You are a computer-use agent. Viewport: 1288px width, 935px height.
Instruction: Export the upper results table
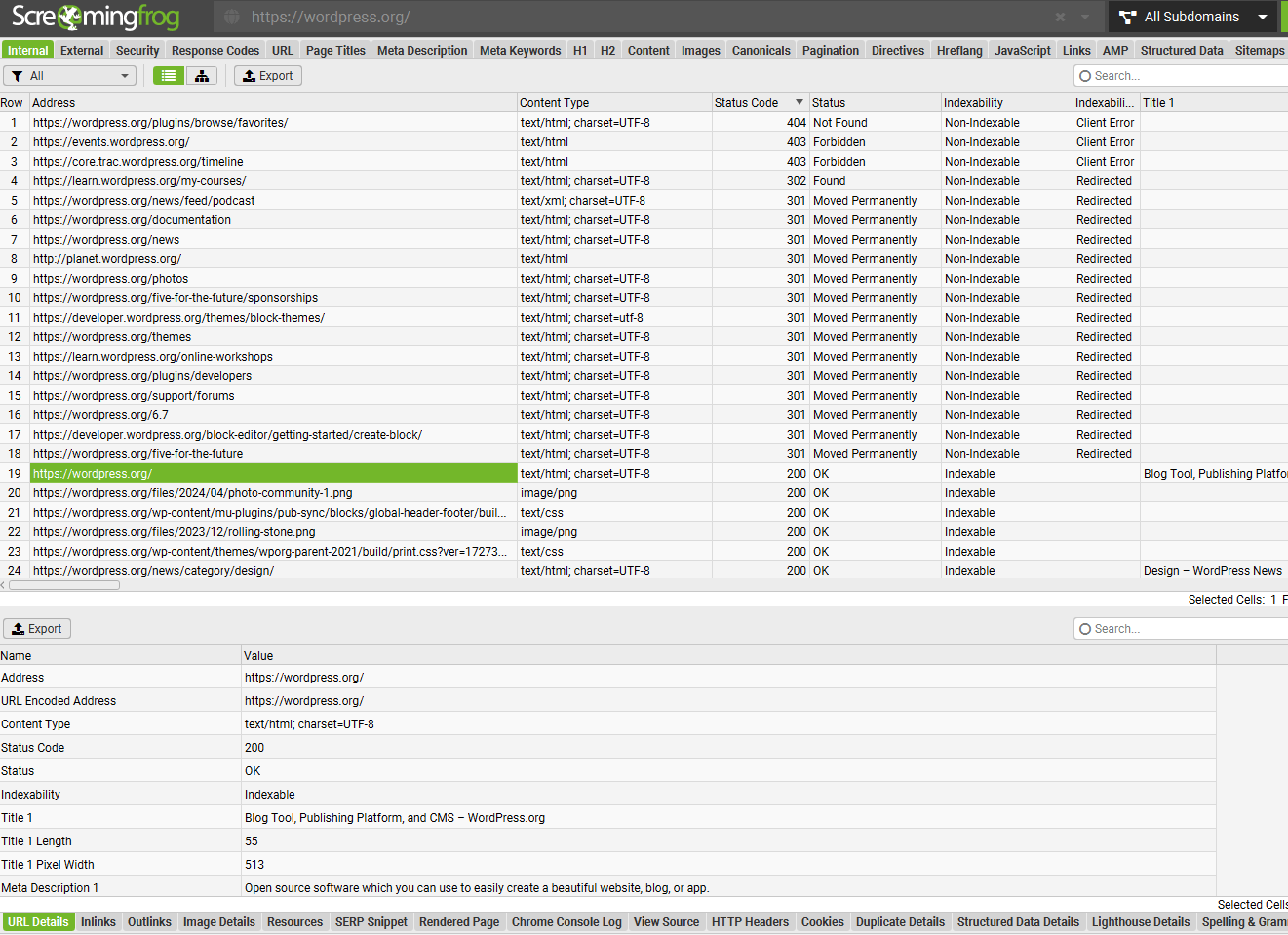pyautogui.click(x=267, y=76)
